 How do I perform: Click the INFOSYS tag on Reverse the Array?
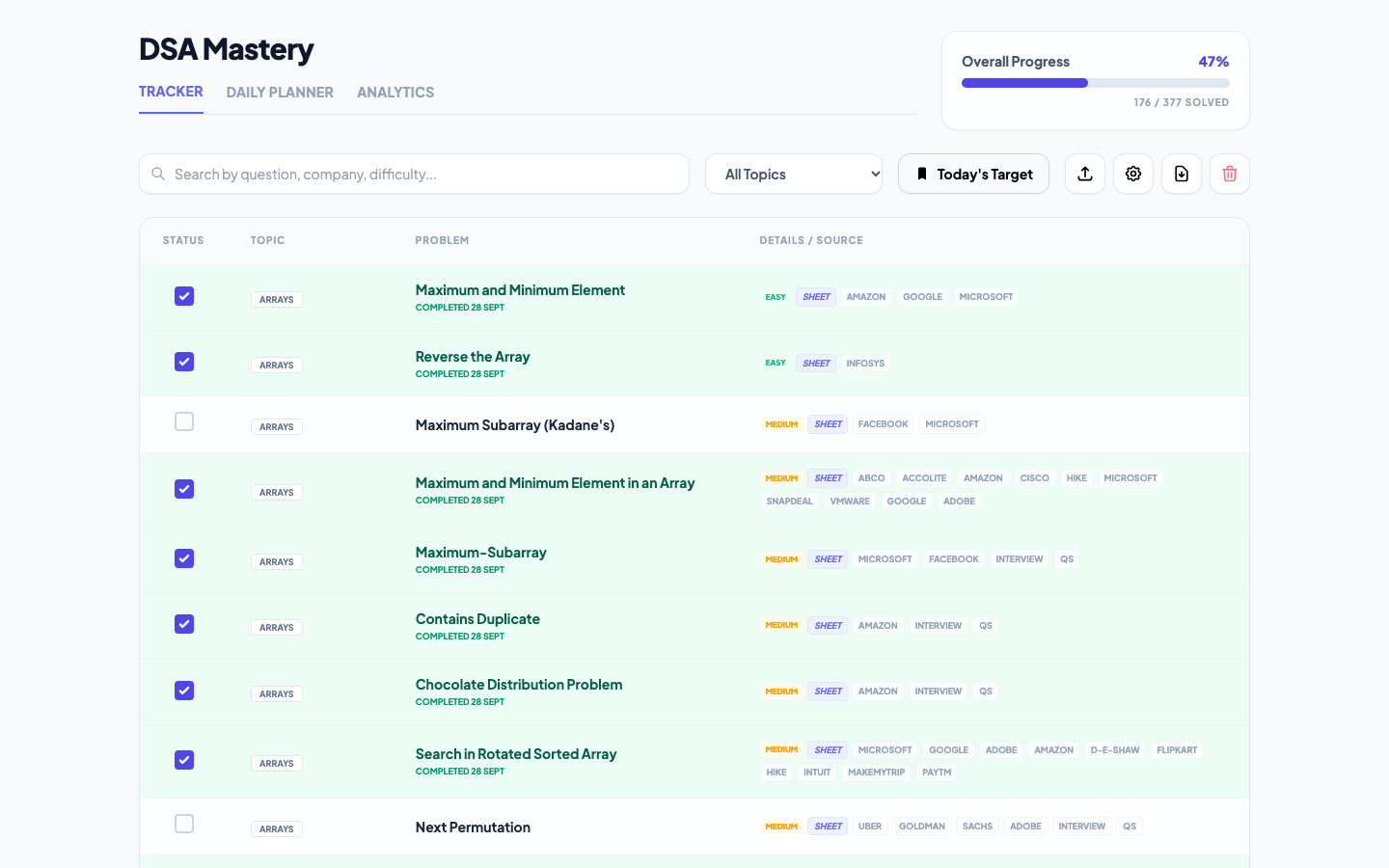tap(865, 364)
